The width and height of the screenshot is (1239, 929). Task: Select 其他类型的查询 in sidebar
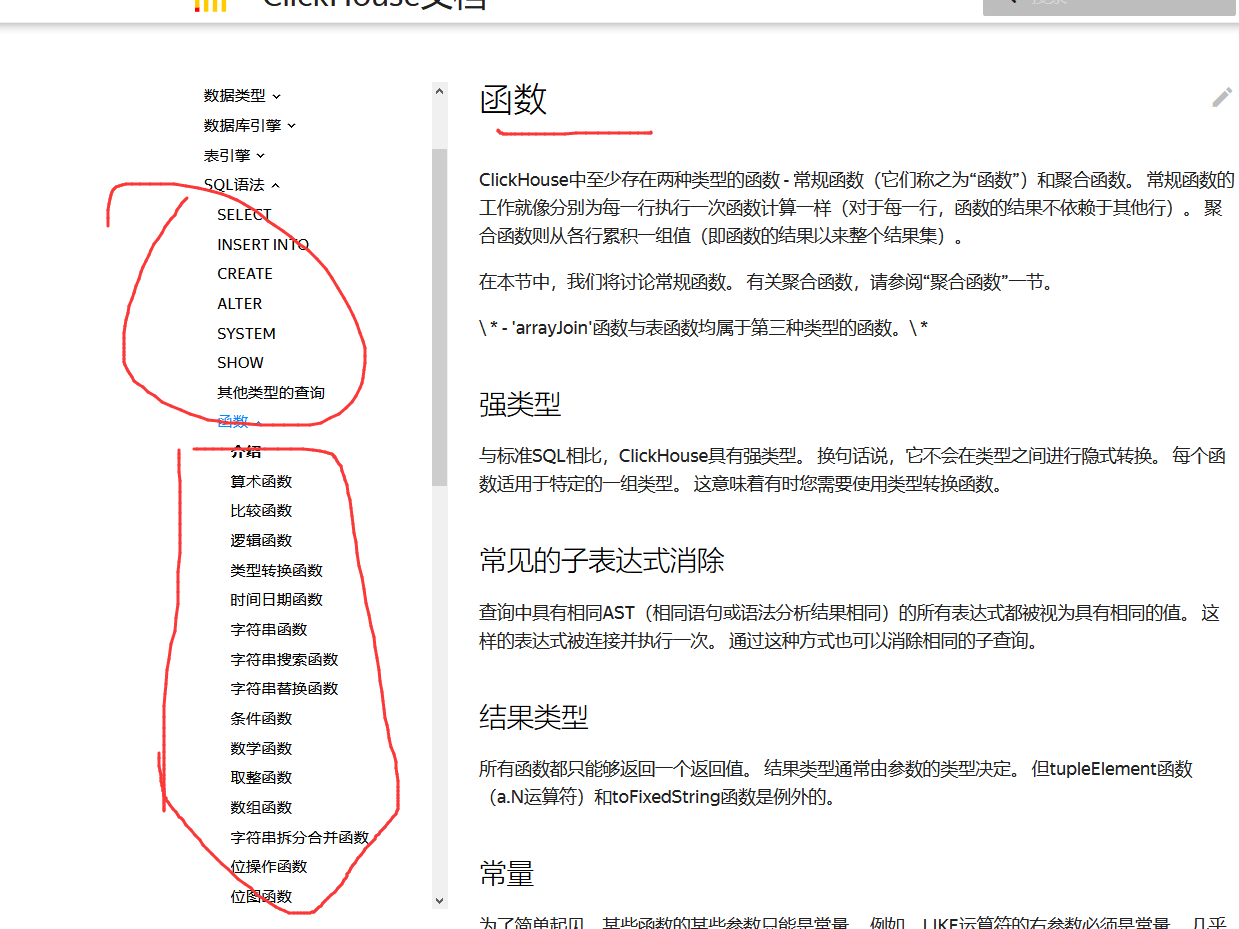tap(271, 393)
